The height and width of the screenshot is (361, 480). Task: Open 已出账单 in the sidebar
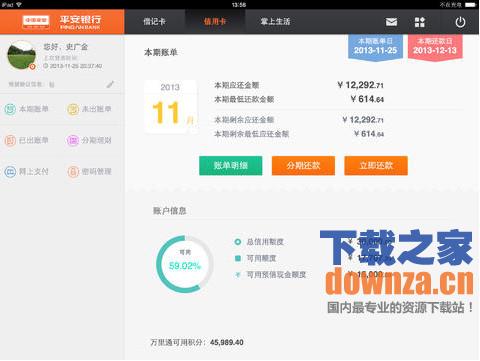pyautogui.click(x=27, y=140)
